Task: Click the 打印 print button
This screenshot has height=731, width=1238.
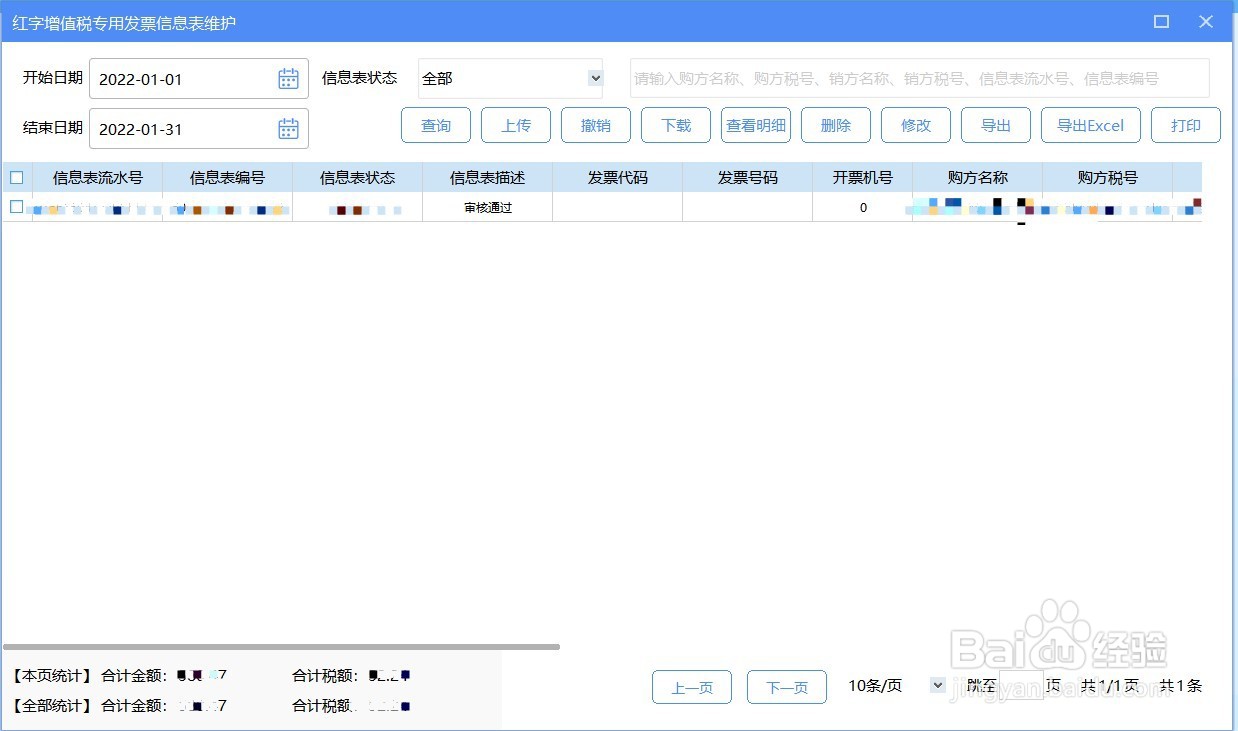Action: pos(1186,125)
